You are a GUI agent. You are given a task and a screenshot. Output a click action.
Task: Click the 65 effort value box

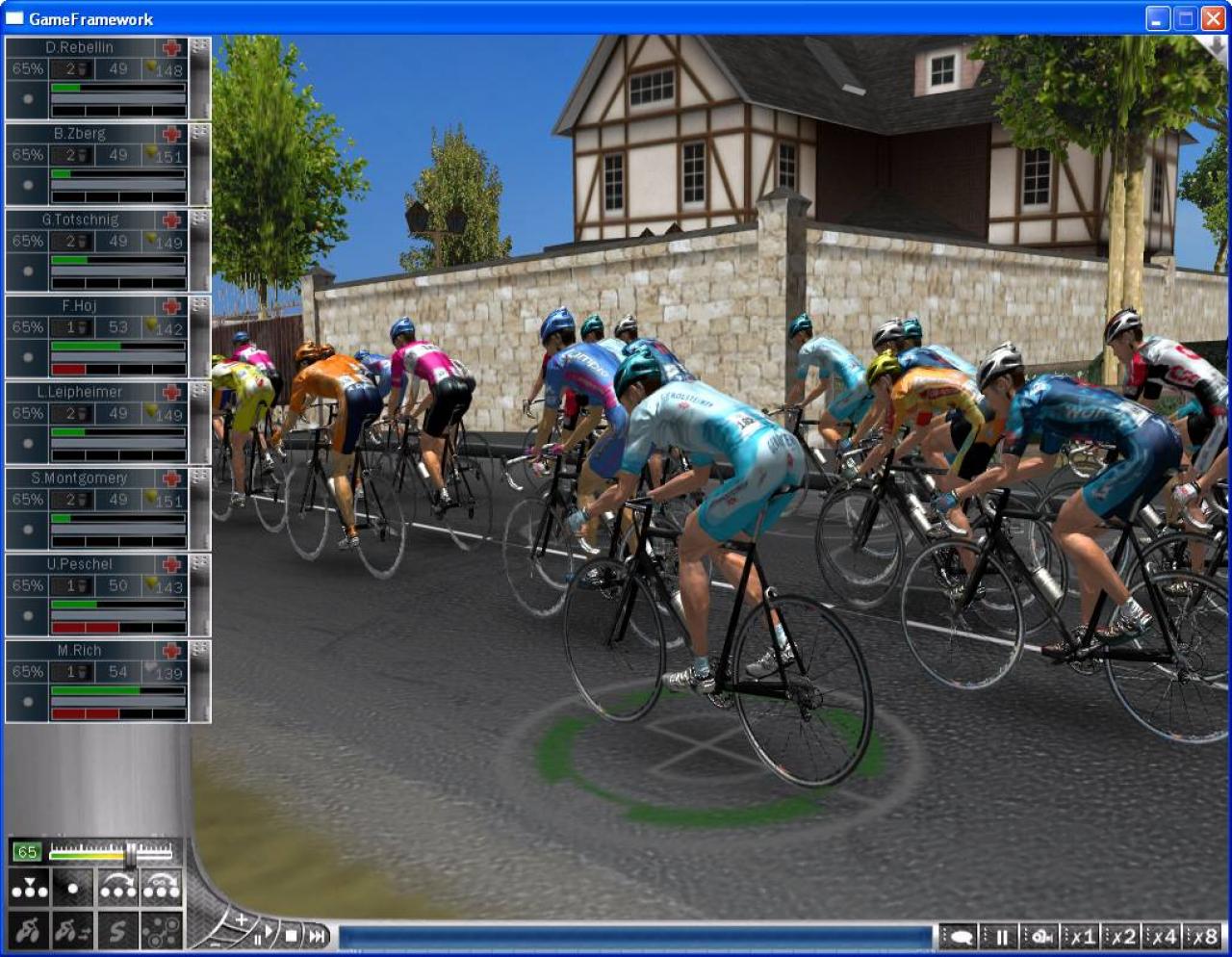coord(27,852)
